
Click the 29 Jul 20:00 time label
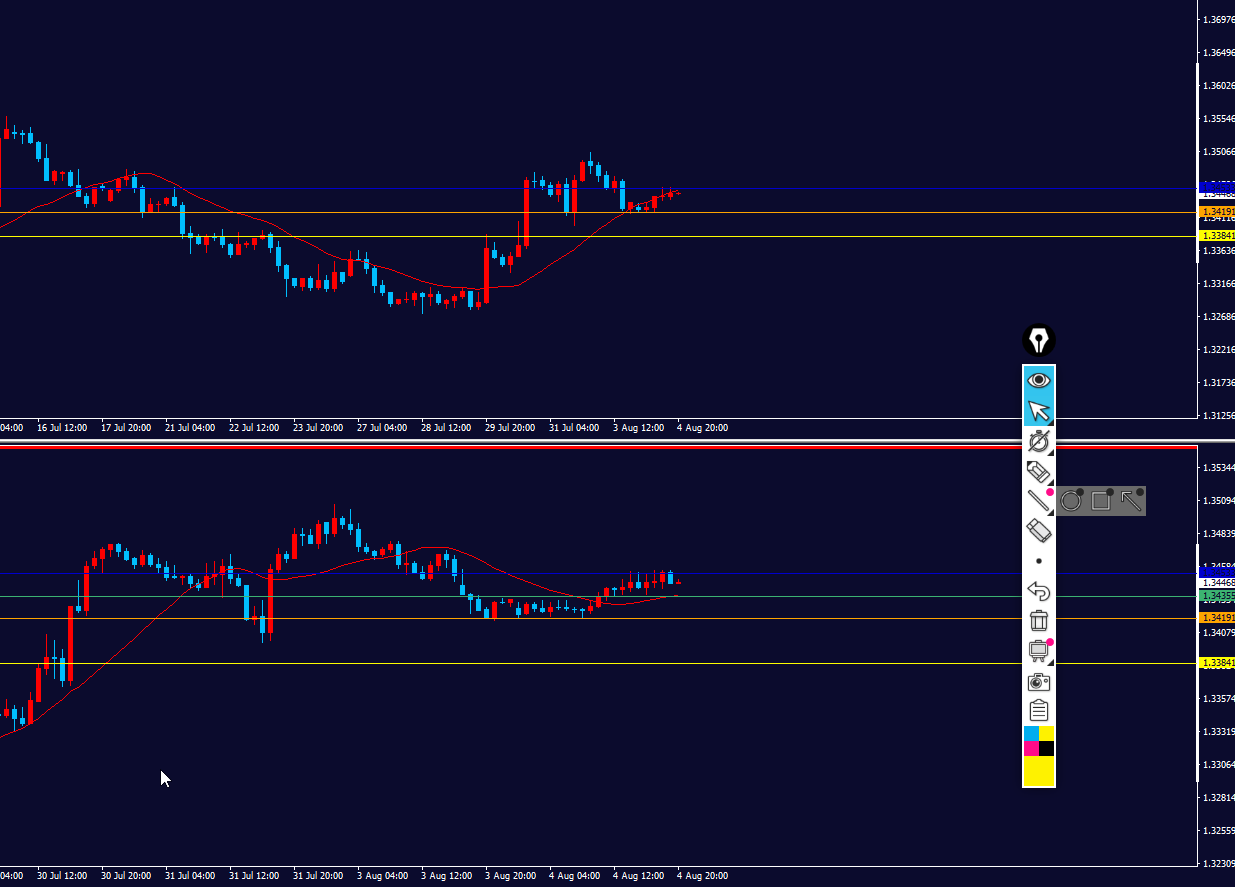(x=510, y=428)
